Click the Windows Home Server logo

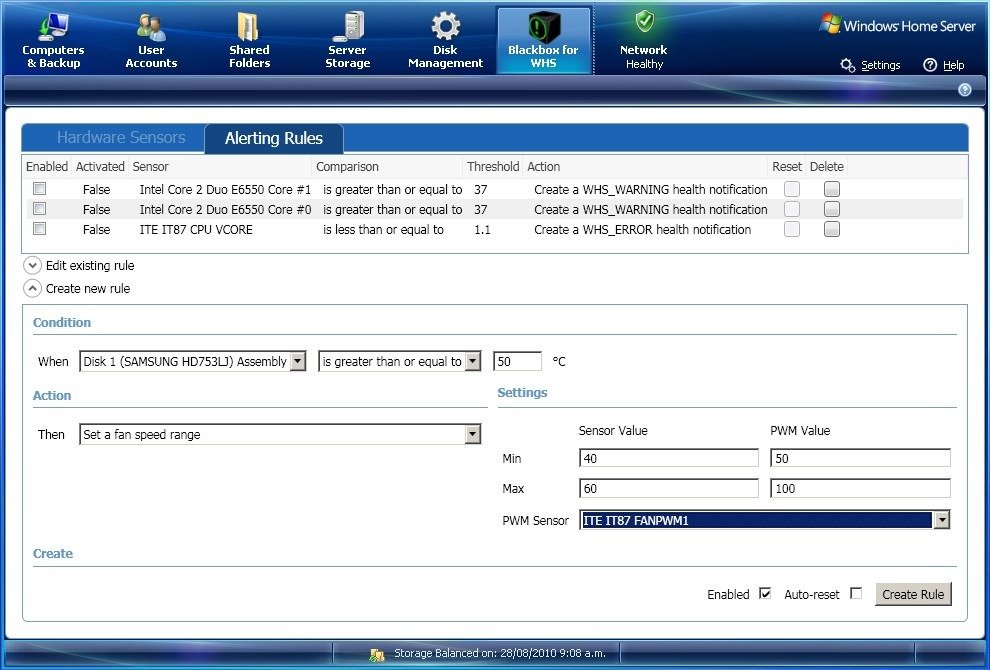tap(897, 25)
